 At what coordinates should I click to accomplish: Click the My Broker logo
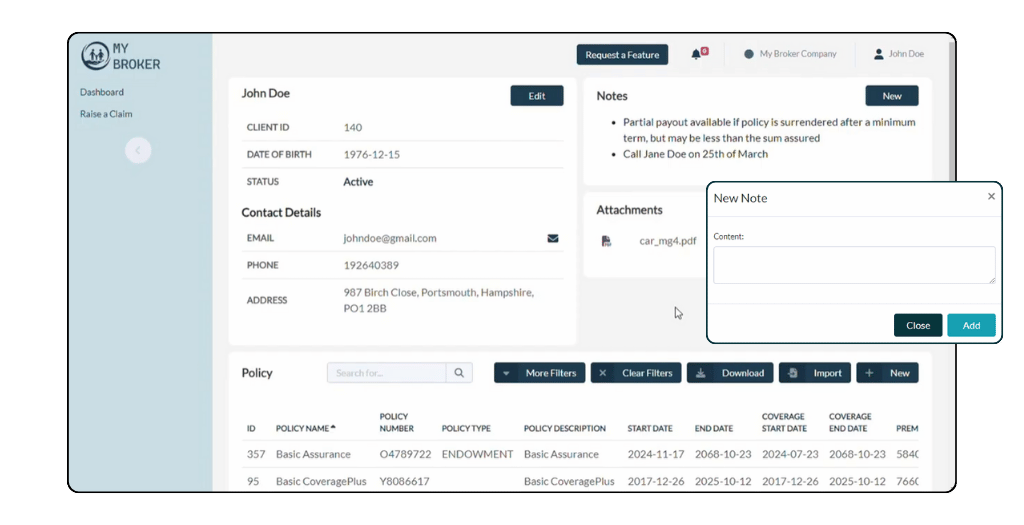click(120, 56)
